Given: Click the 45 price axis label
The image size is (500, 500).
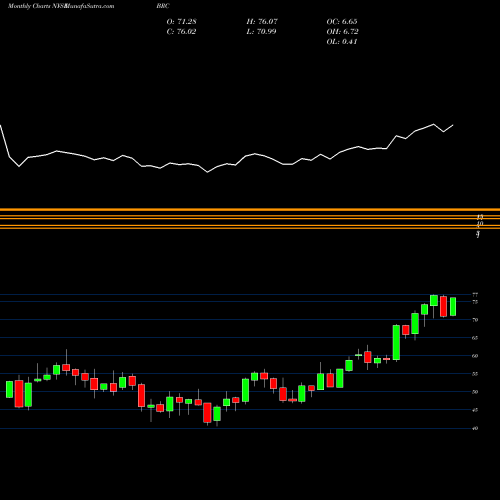Looking at the screenshot, I should click(x=475, y=410).
